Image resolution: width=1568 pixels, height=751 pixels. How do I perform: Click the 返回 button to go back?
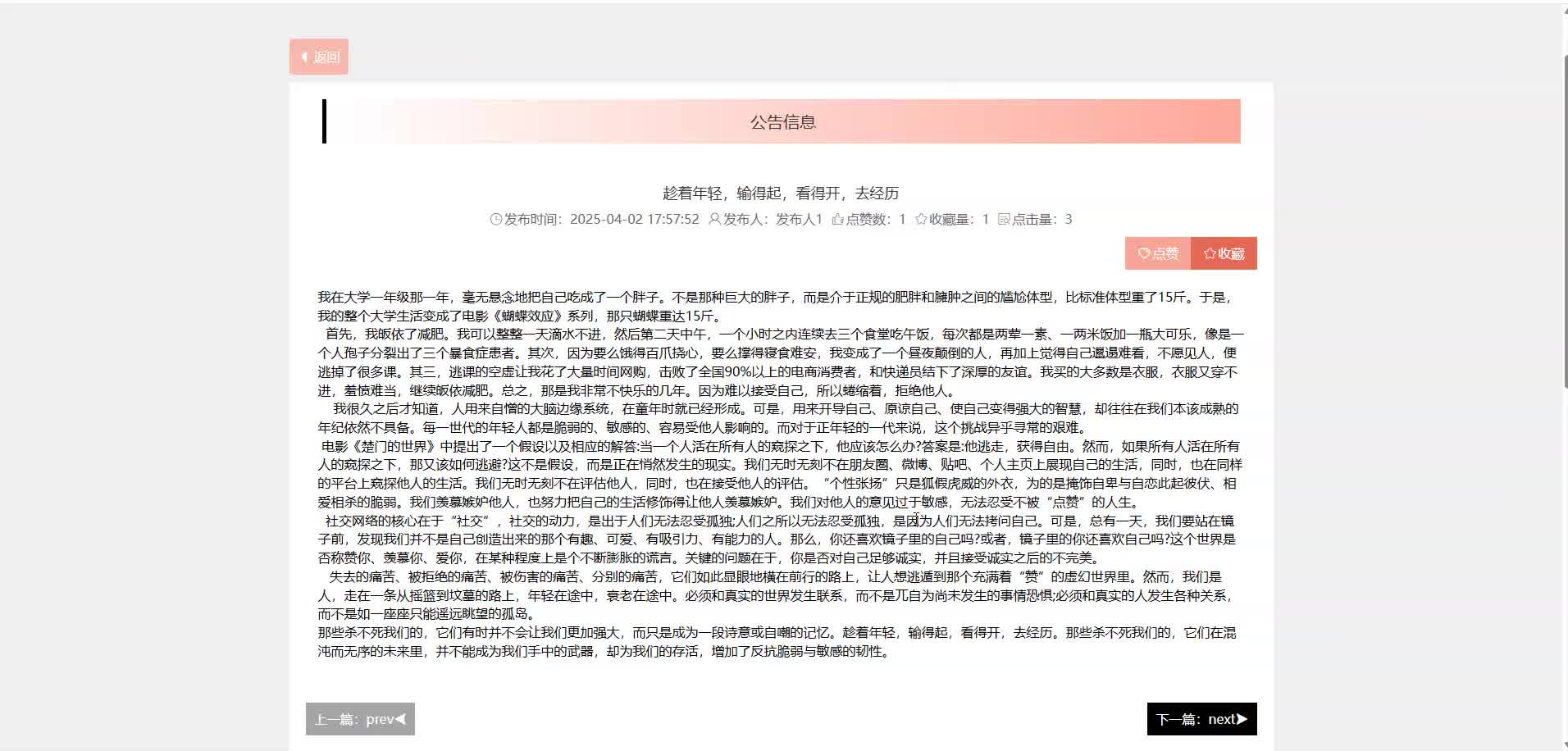[x=320, y=57]
